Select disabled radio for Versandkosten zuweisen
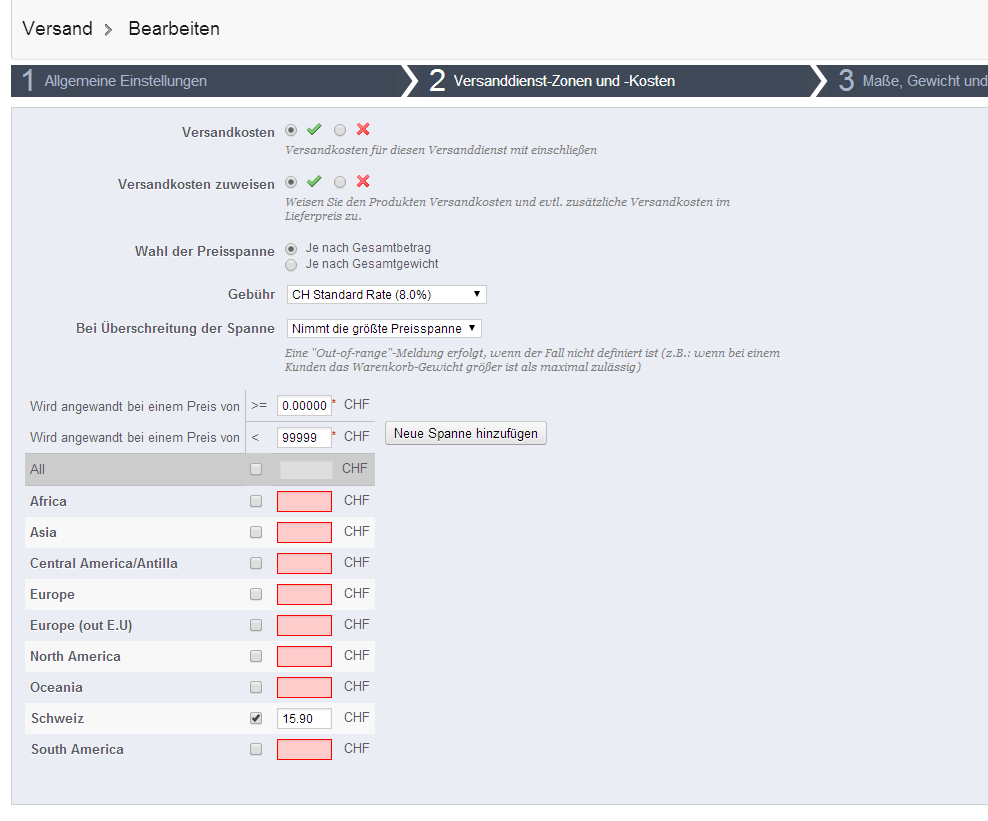The image size is (988, 821). [340, 183]
